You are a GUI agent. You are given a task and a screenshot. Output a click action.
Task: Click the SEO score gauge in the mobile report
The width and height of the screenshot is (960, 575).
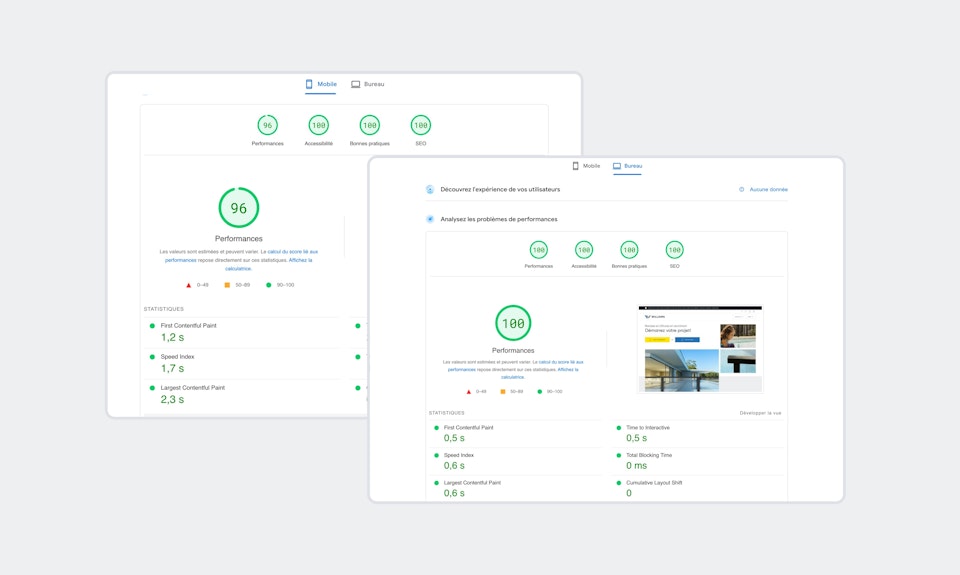click(x=421, y=125)
